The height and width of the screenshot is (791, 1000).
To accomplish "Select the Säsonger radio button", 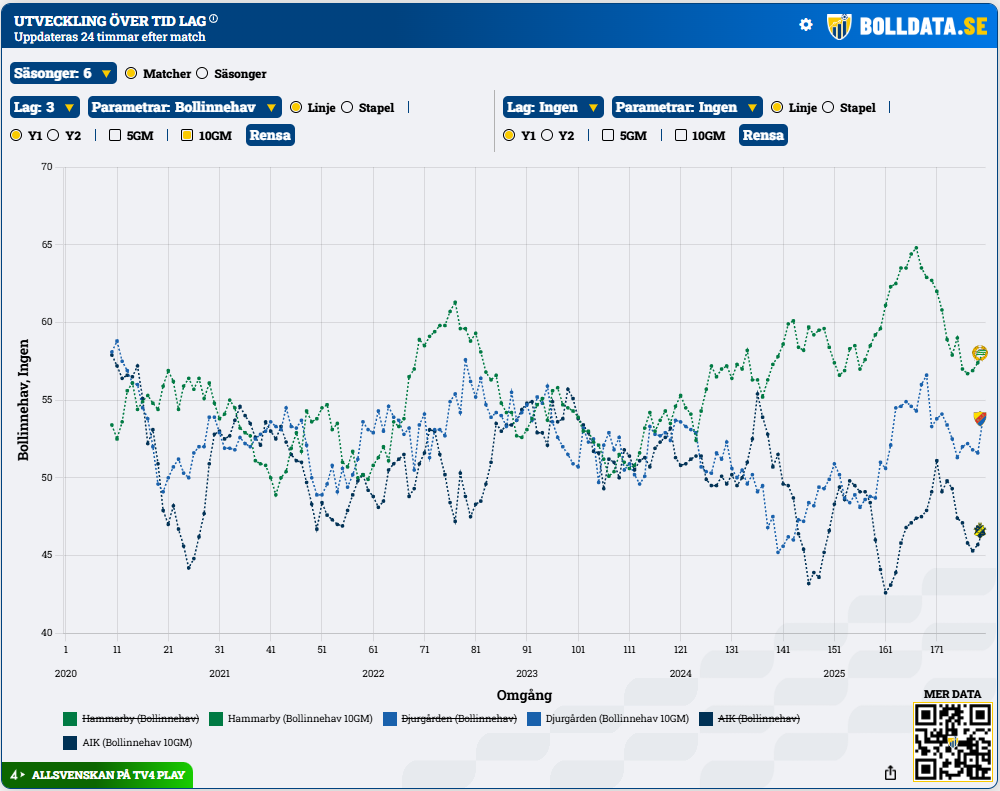I will pyautogui.click(x=202, y=73).
